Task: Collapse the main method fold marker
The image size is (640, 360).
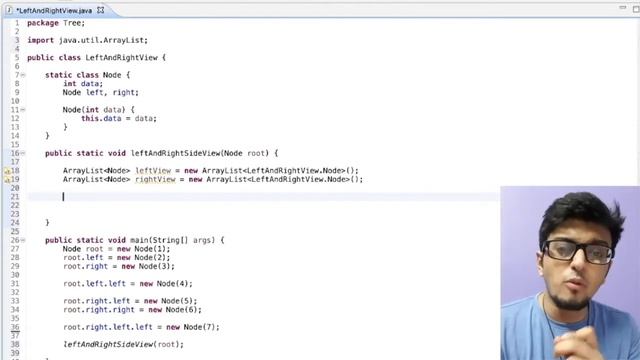Action: point(23,240)
